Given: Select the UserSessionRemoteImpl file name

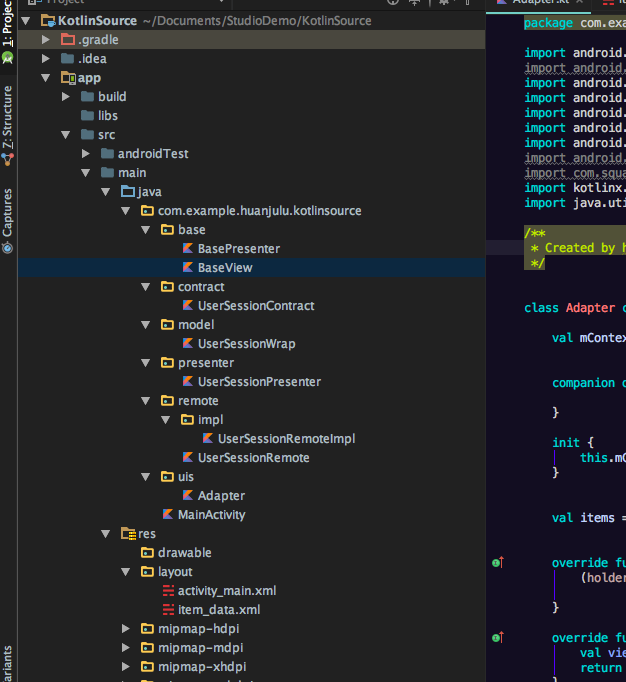Looking at the screenshot, I should [x=286, y=439].
